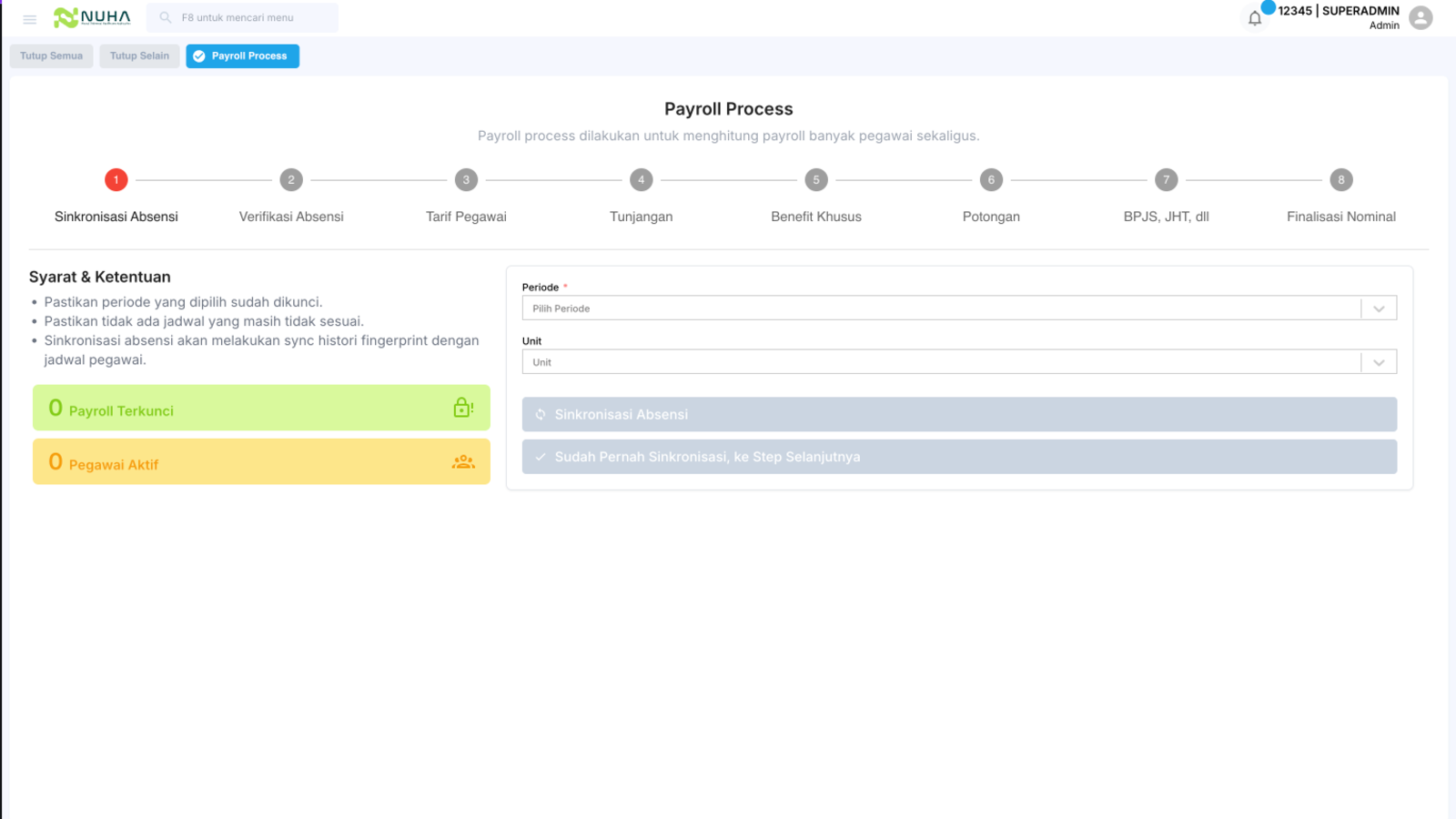Image resolution: width=1456 pixels, height=819 pixels.
Task: Click Tutup Semua button
Action: (x=52, y=56)
